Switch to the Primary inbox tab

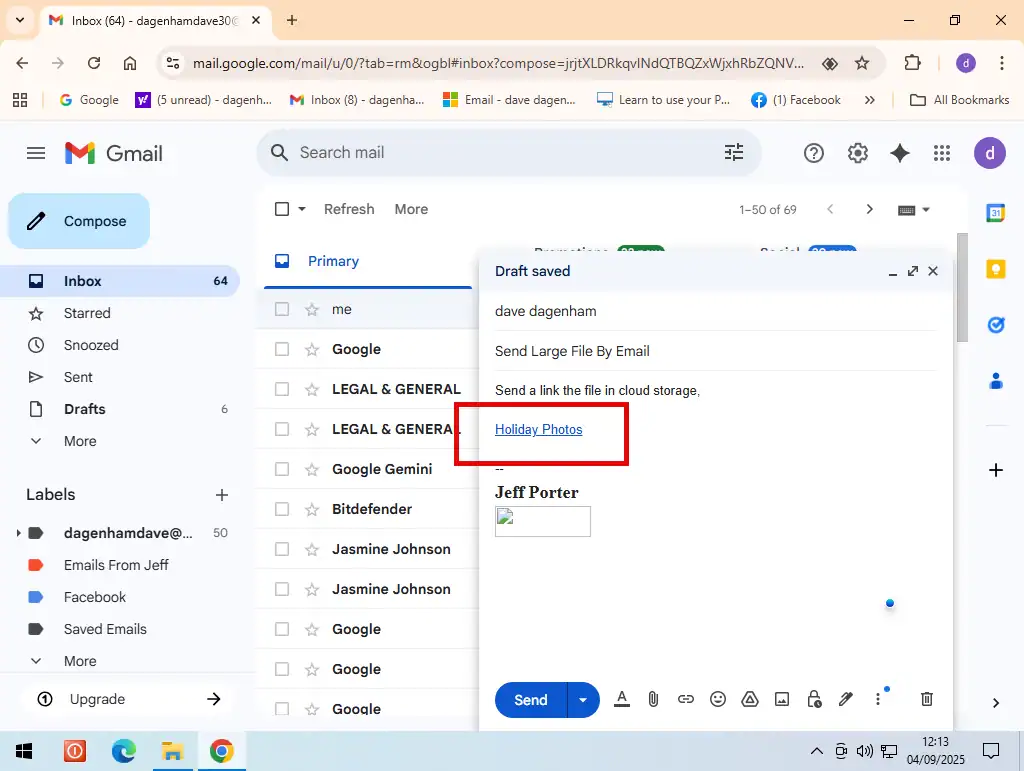click(333, 261)
